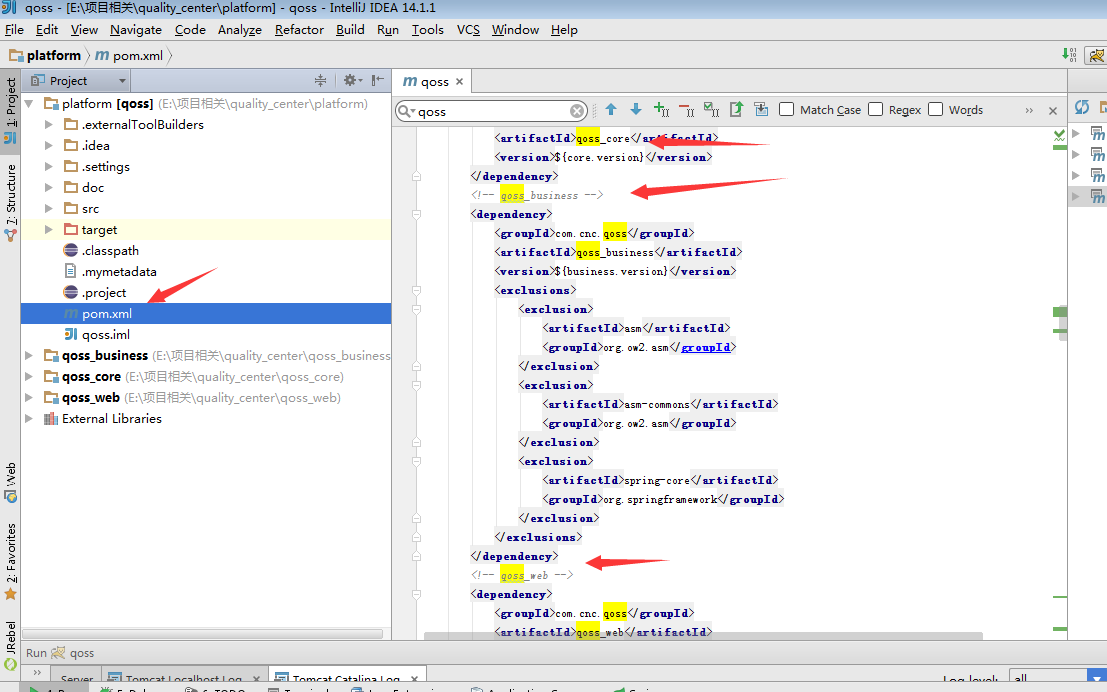Clear the qoss search text
Screen dimensions: 1107x692
(x=577, y=111)
